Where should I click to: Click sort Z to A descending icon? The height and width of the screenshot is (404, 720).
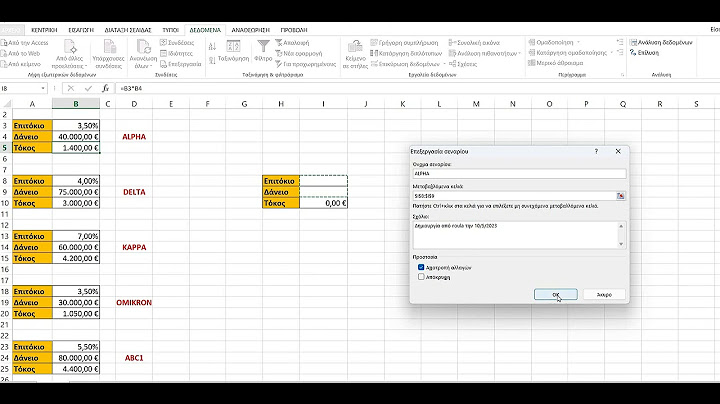click(x=212, y=60)
